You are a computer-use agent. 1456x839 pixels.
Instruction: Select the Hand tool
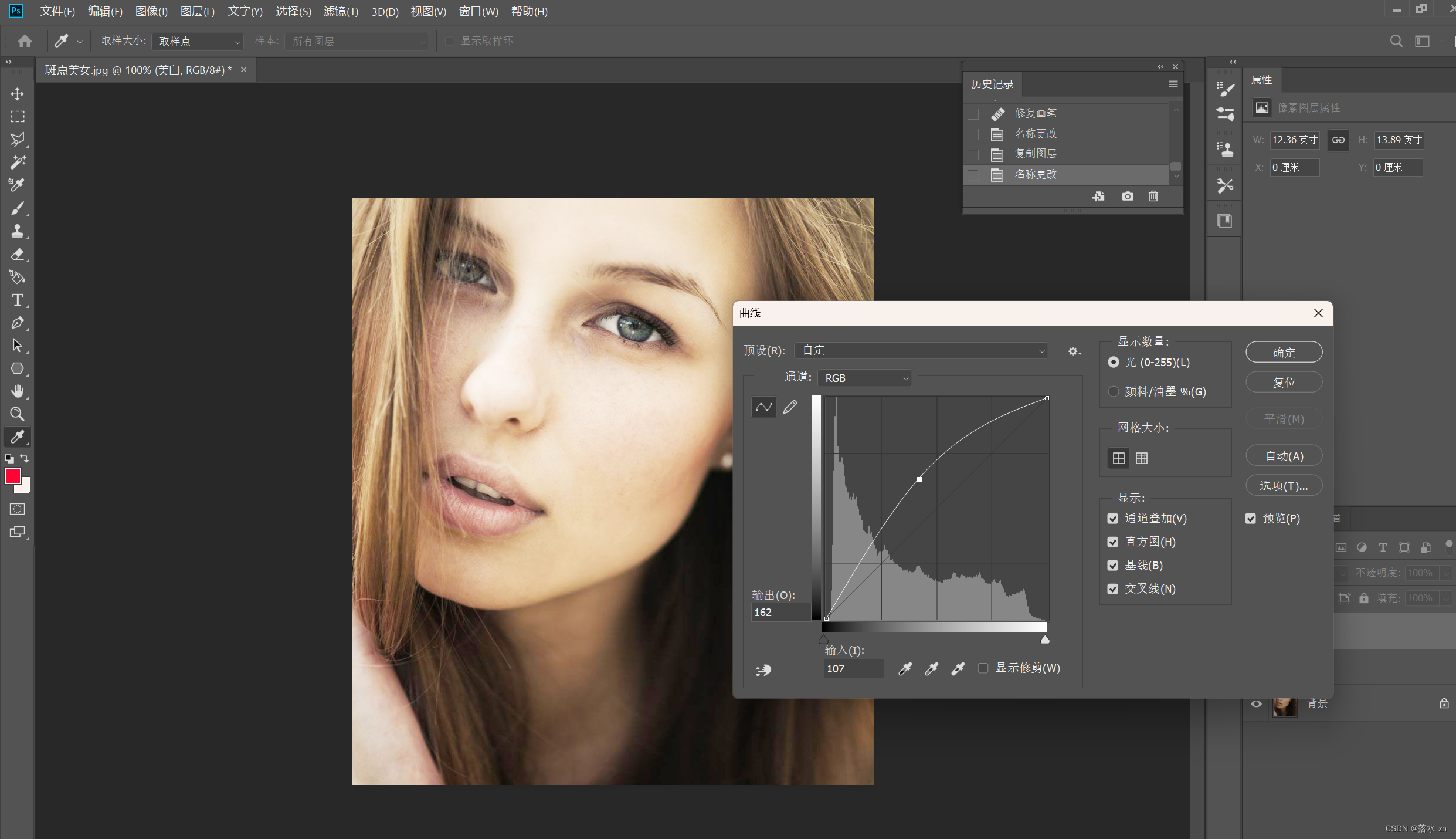point(17,391)
